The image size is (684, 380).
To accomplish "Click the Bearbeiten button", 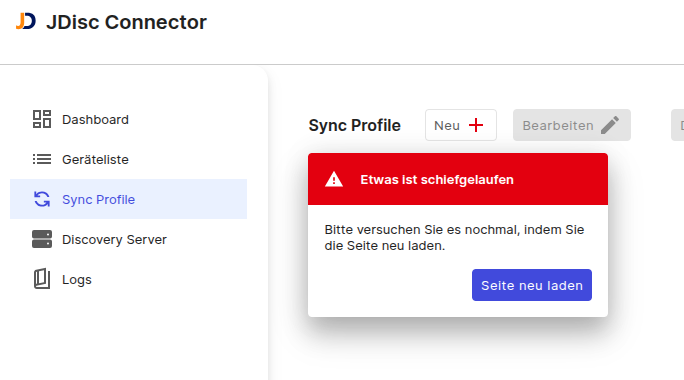I will coord(571,125).
